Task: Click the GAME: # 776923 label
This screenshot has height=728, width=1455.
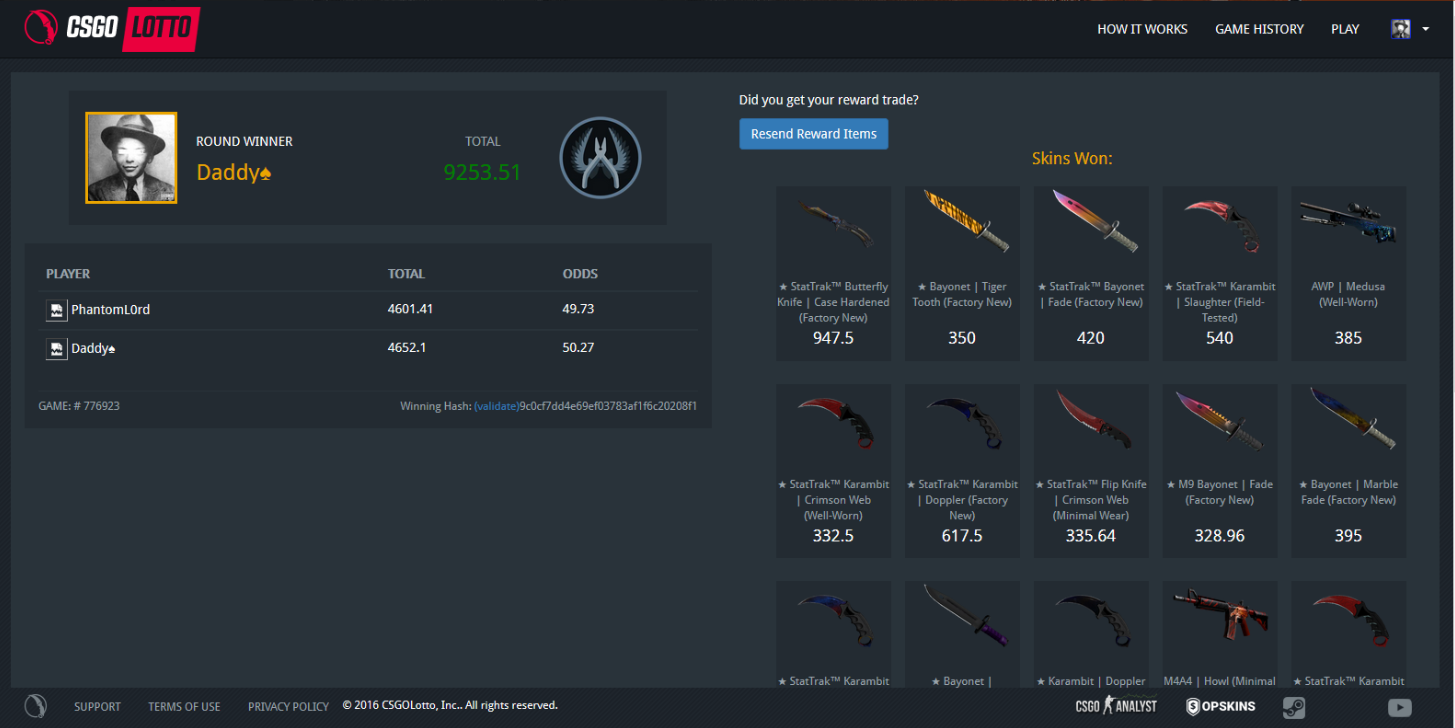Action: tap(79, 406)
